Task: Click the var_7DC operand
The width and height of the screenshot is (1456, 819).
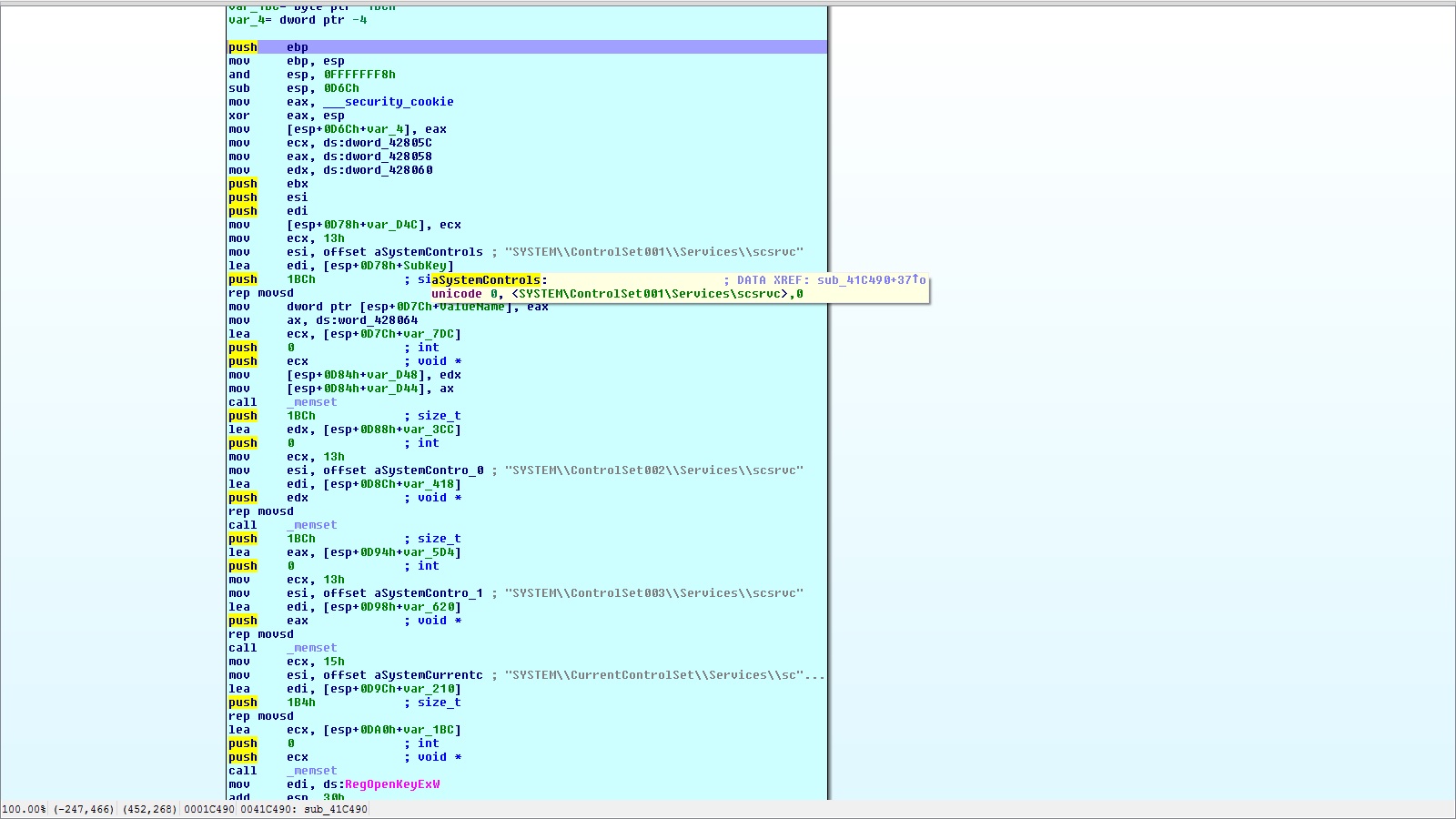Action: click(429, 334)
